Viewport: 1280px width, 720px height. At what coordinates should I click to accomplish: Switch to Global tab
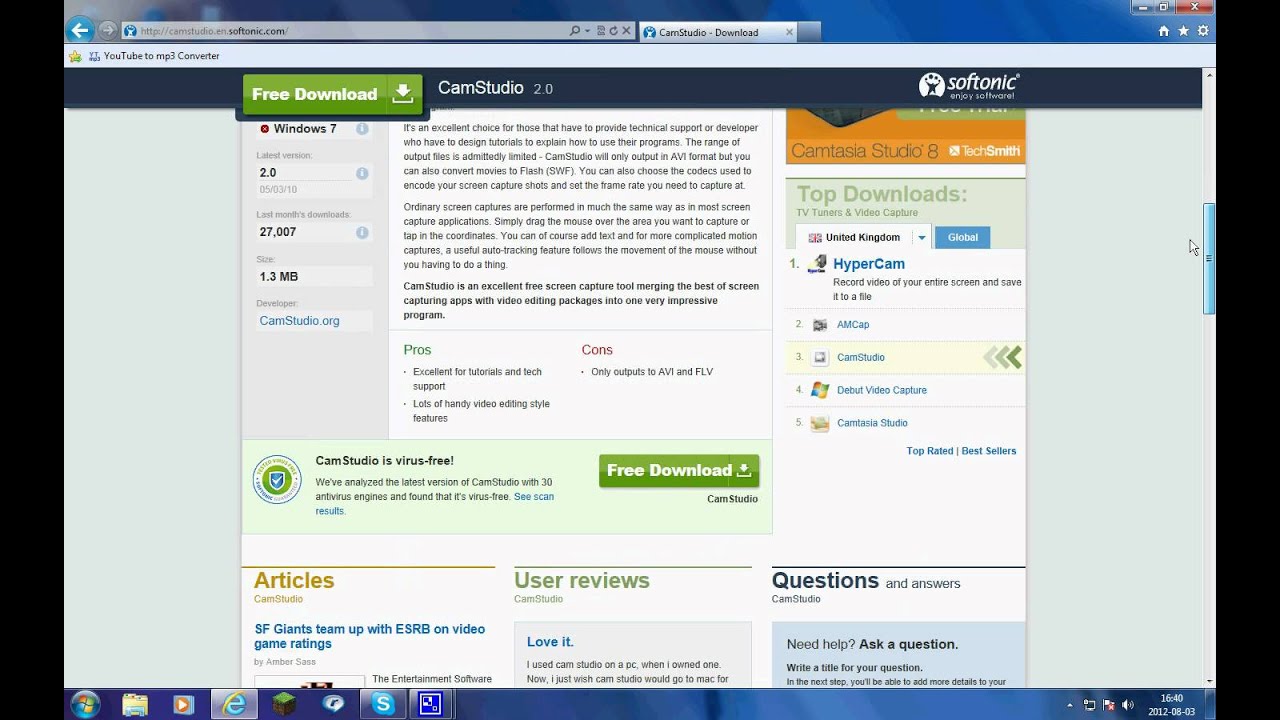pos(962,238)
